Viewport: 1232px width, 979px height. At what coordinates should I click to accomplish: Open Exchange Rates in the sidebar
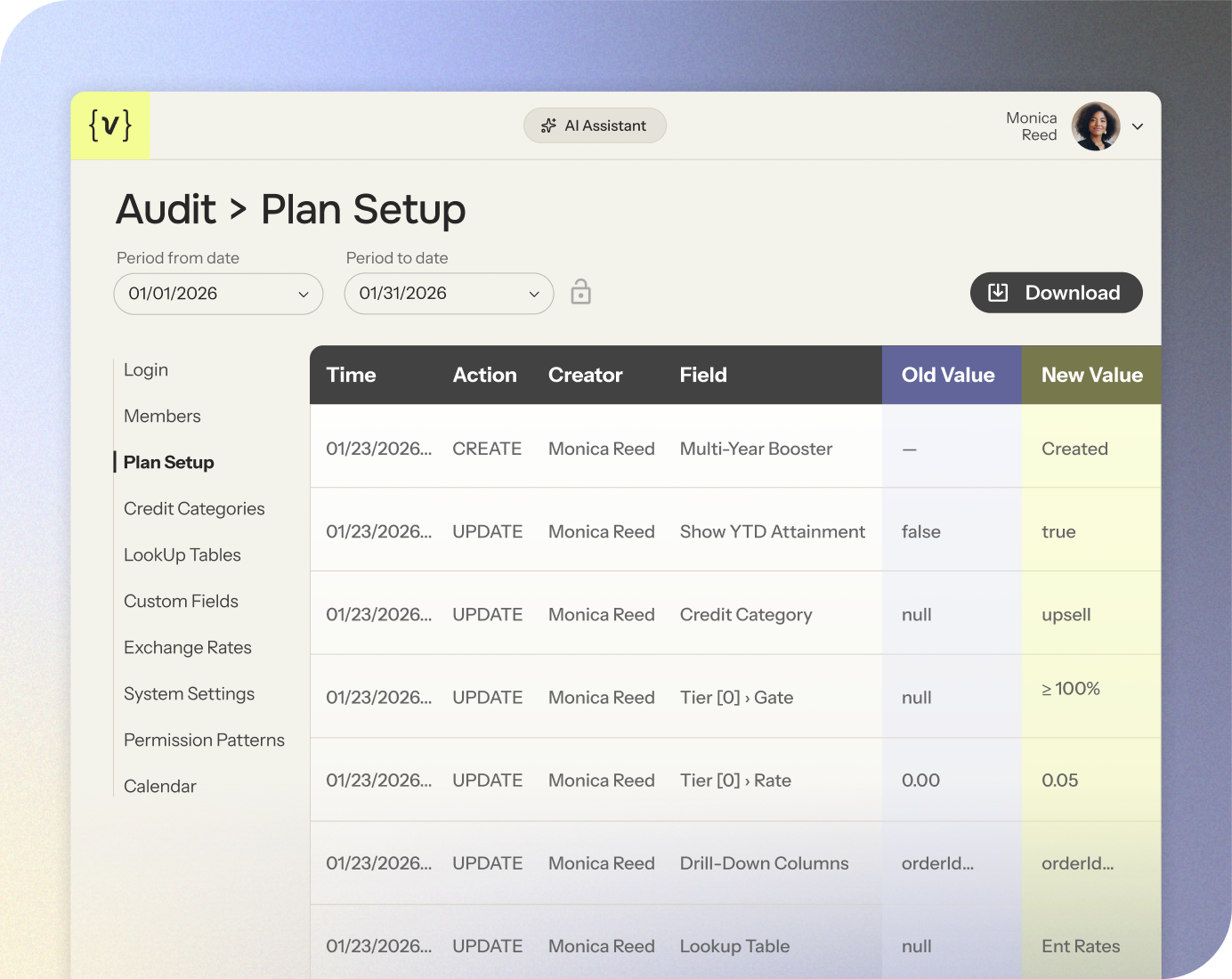point(188,648)
